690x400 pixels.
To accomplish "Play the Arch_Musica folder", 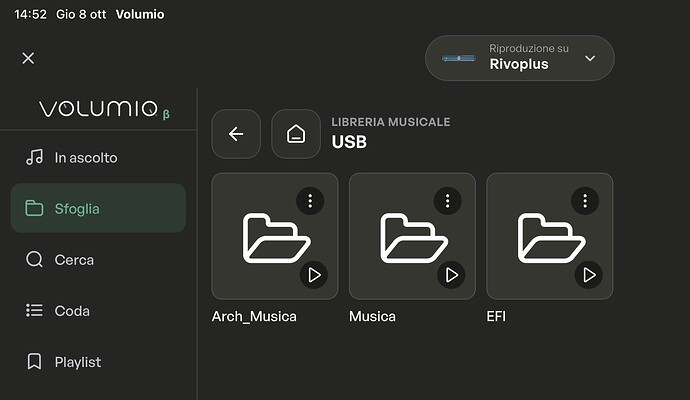I will 314,275.
